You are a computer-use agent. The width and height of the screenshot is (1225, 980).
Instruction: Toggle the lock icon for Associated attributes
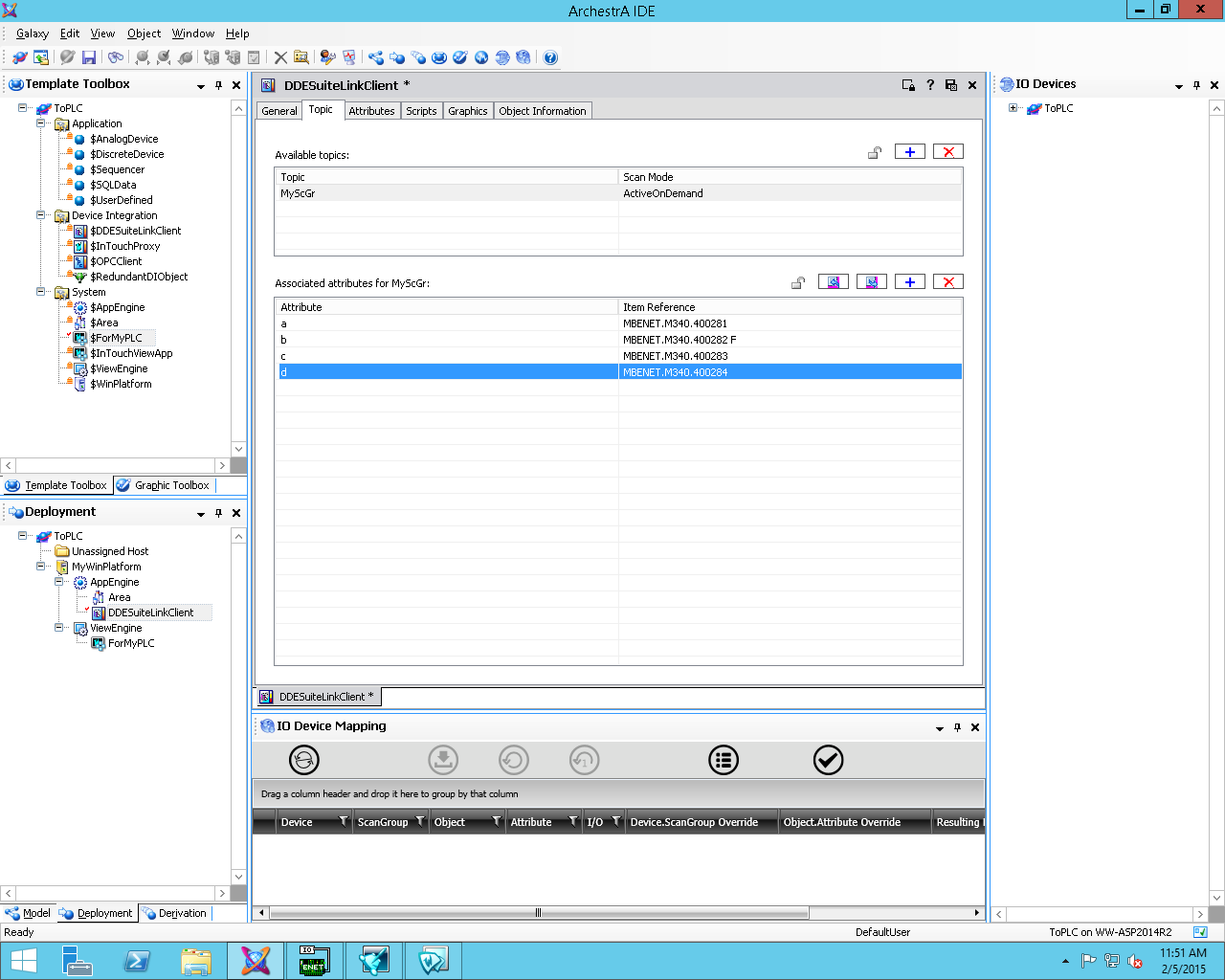tap(798, 282)
